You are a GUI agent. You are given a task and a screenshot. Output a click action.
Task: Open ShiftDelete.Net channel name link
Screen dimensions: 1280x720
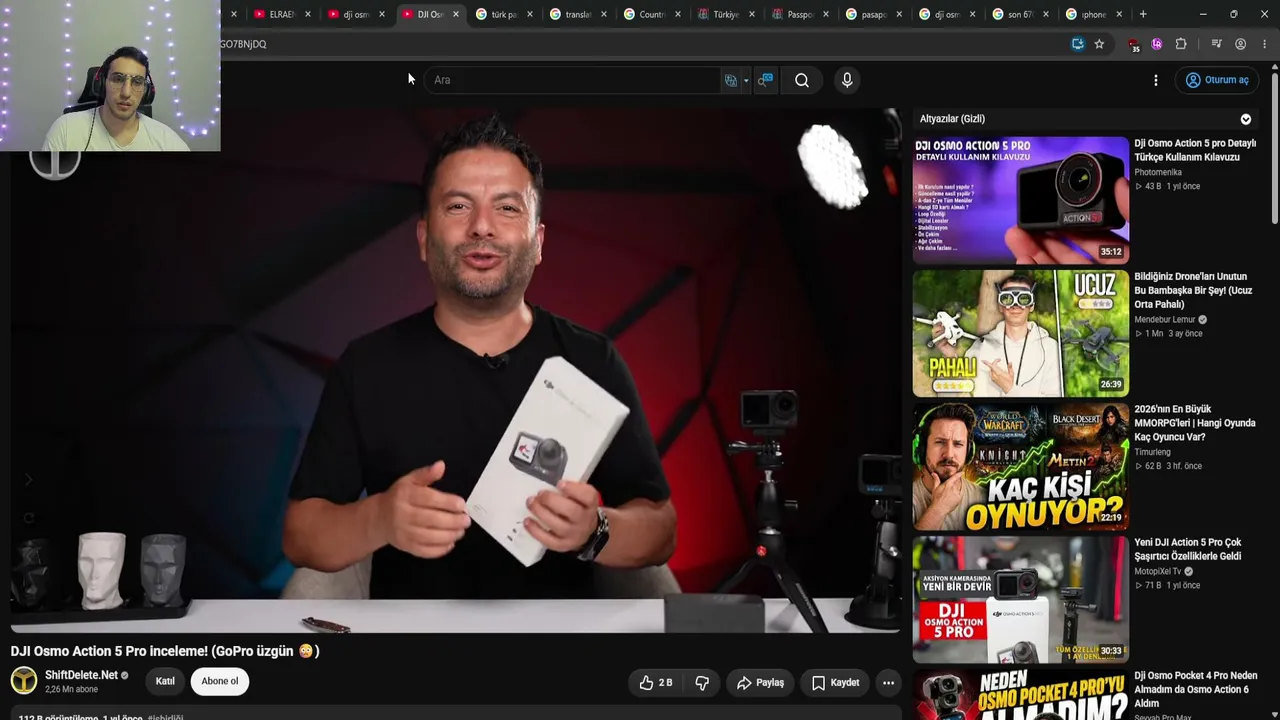81,675
